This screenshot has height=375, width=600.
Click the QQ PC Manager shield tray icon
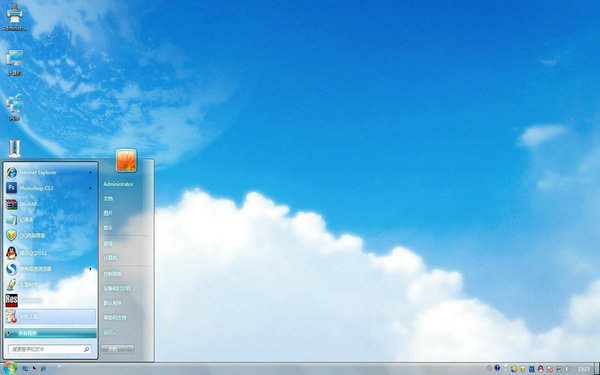pos(523,369)
